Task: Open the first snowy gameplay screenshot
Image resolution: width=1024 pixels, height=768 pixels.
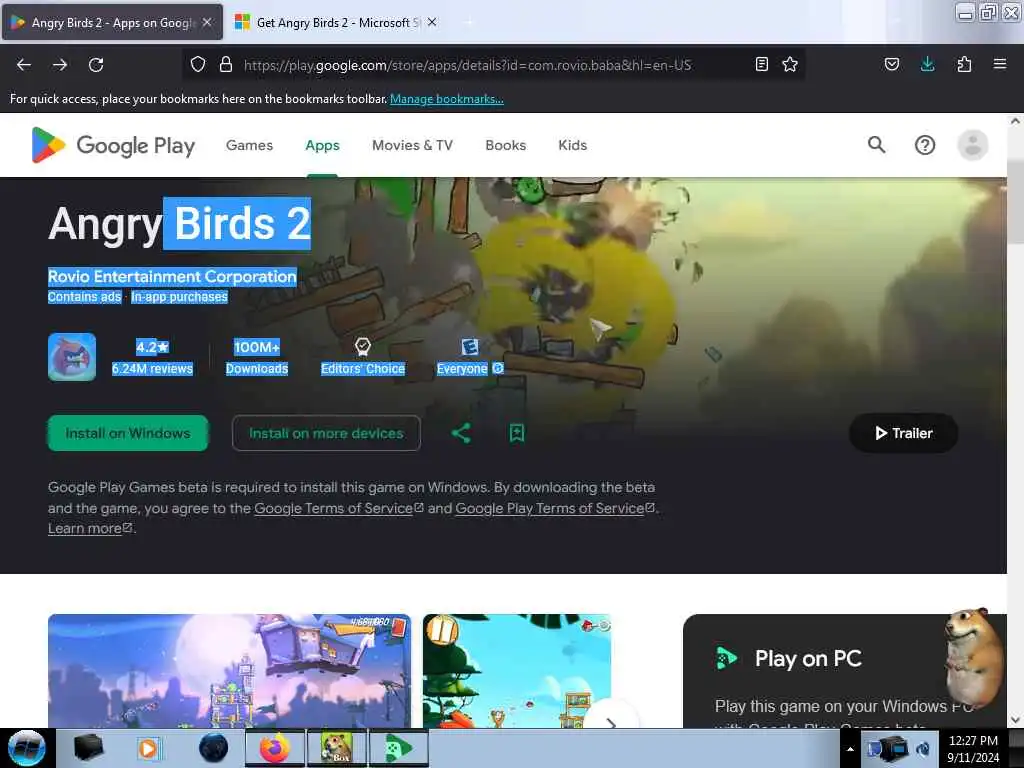Action: [229, 671]
